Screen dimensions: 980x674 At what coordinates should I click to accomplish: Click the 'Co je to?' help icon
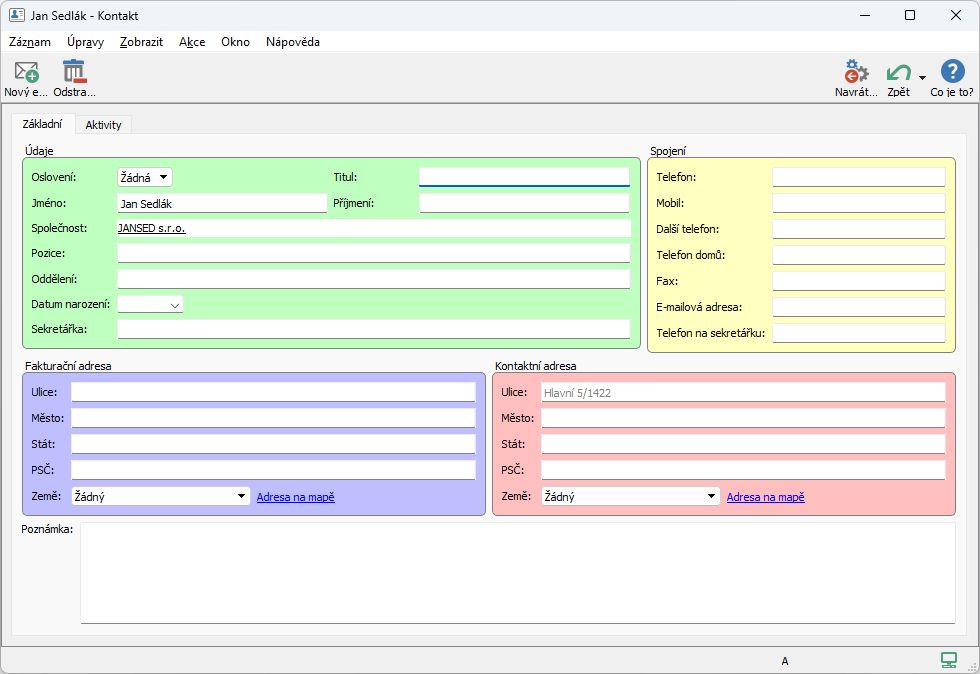(951, 72)
